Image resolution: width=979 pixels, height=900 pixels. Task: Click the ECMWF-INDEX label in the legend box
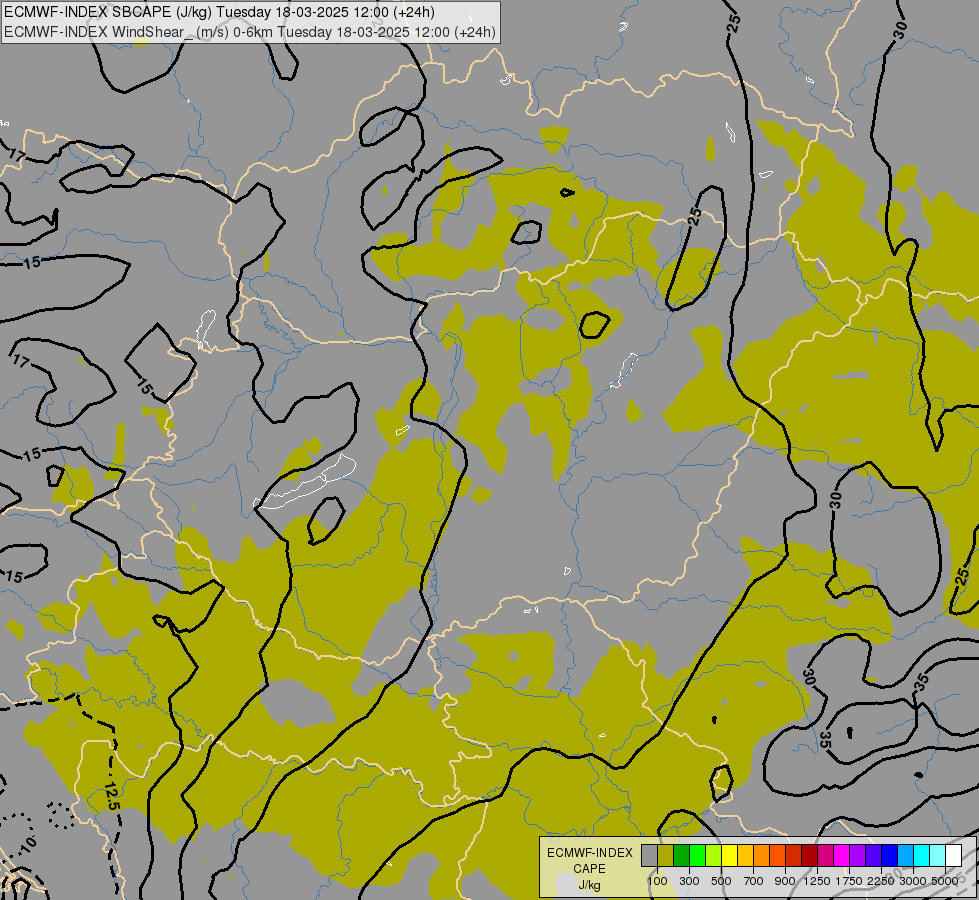click(x=589, y=853)
